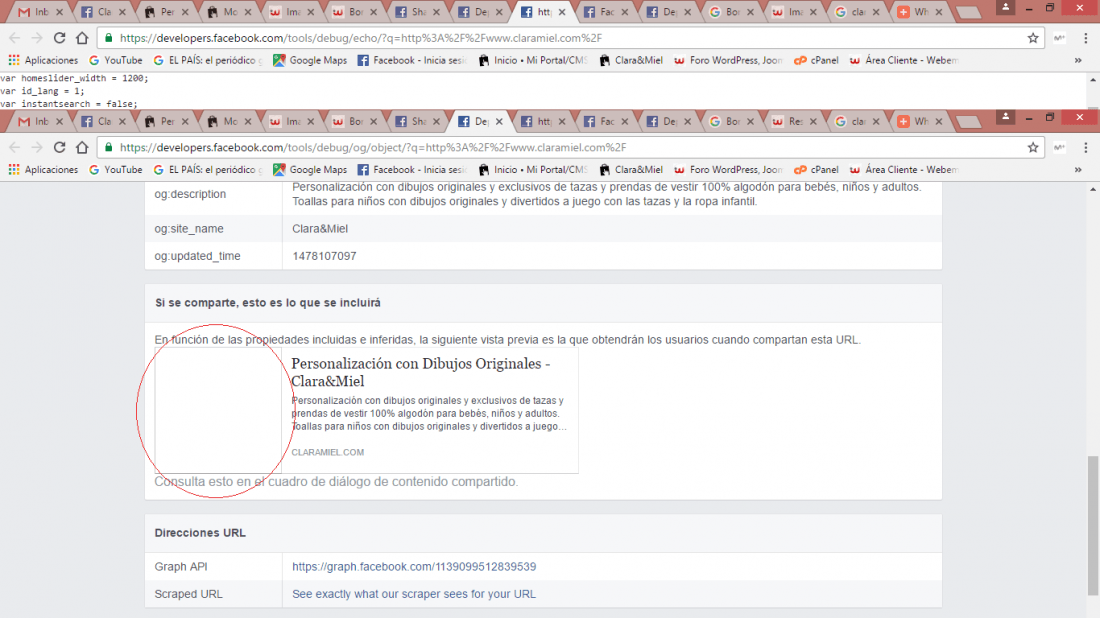Reload page in the upper browser window

(x=60, y=38)
